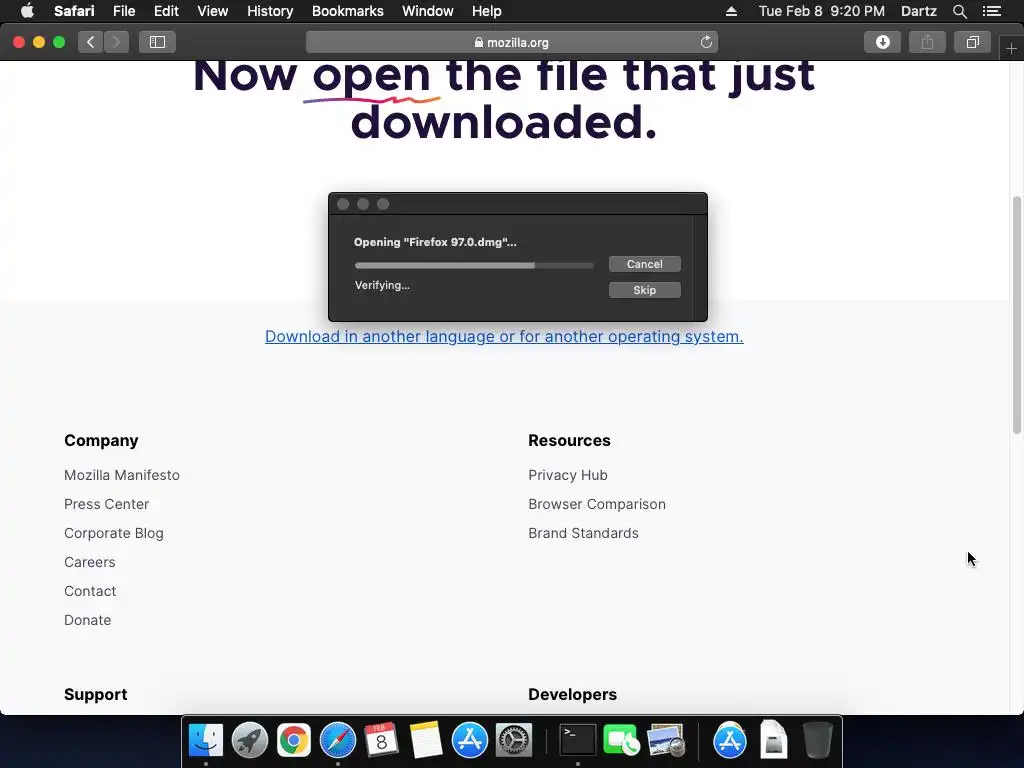Viewport: 1024px width, 768px height.
Task: Click Download in another language link
Action: (x=504, y=336)
